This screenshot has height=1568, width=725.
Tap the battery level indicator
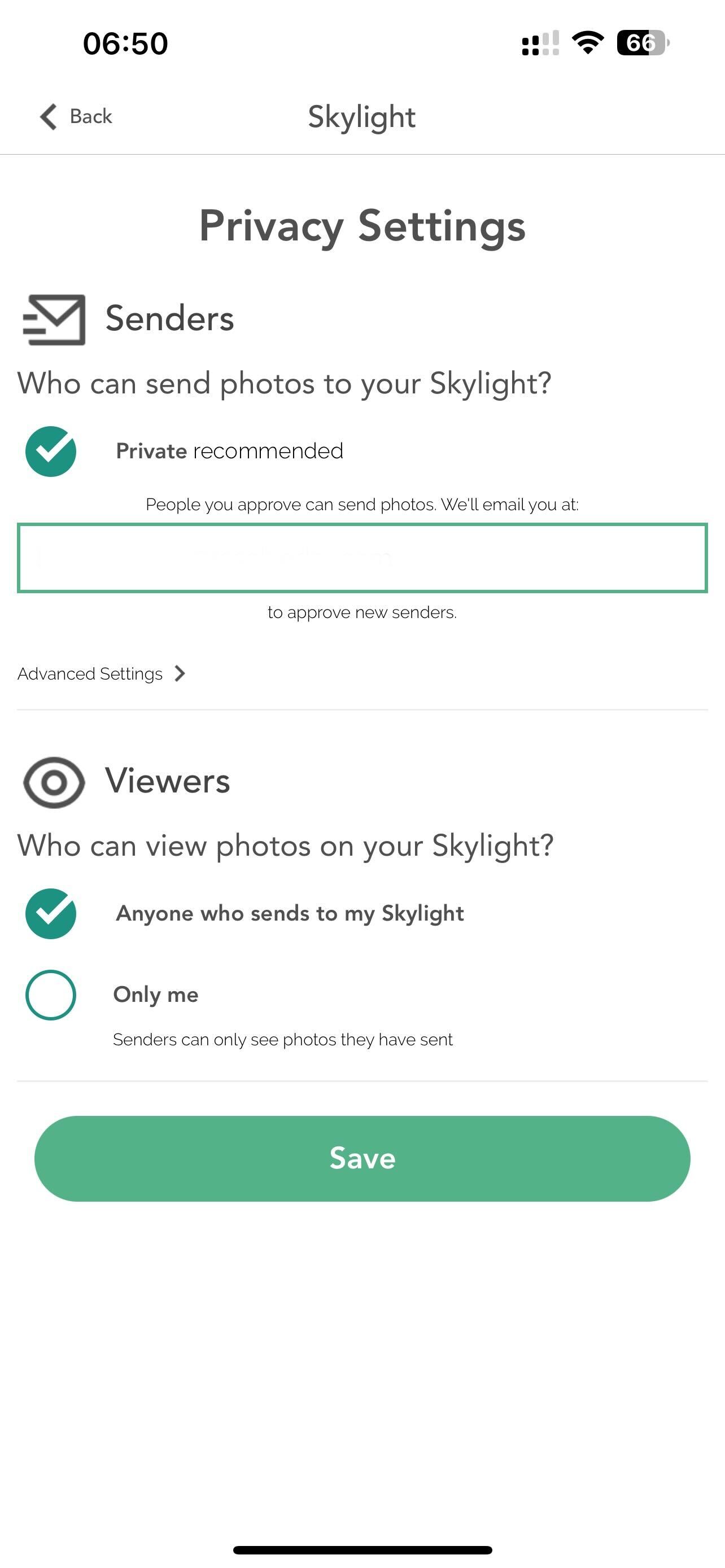coord(642,43)
